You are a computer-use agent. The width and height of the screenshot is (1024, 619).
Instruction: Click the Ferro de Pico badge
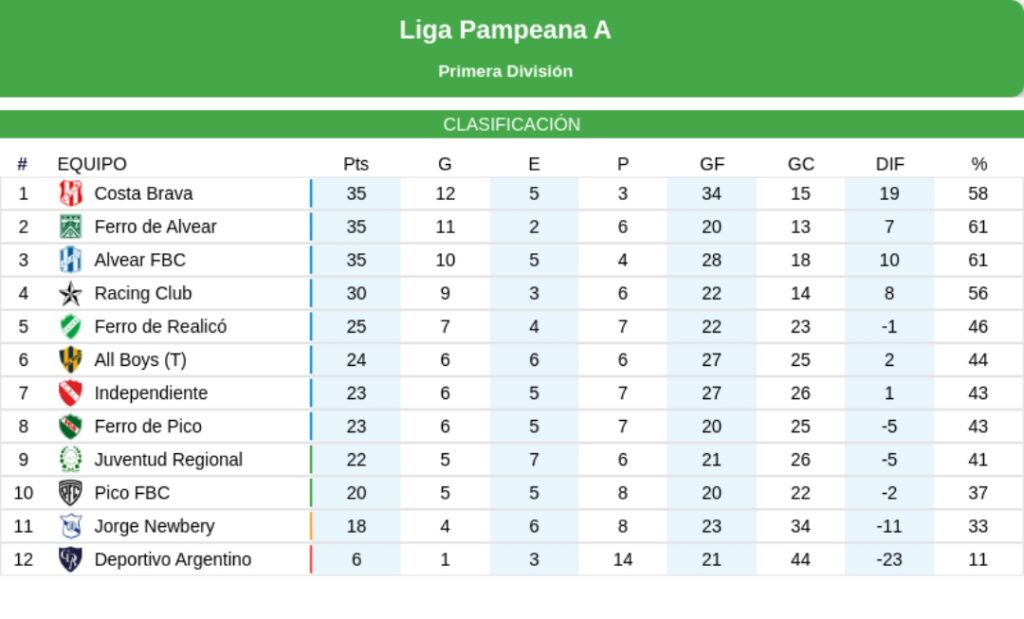(x=71, y=427)
